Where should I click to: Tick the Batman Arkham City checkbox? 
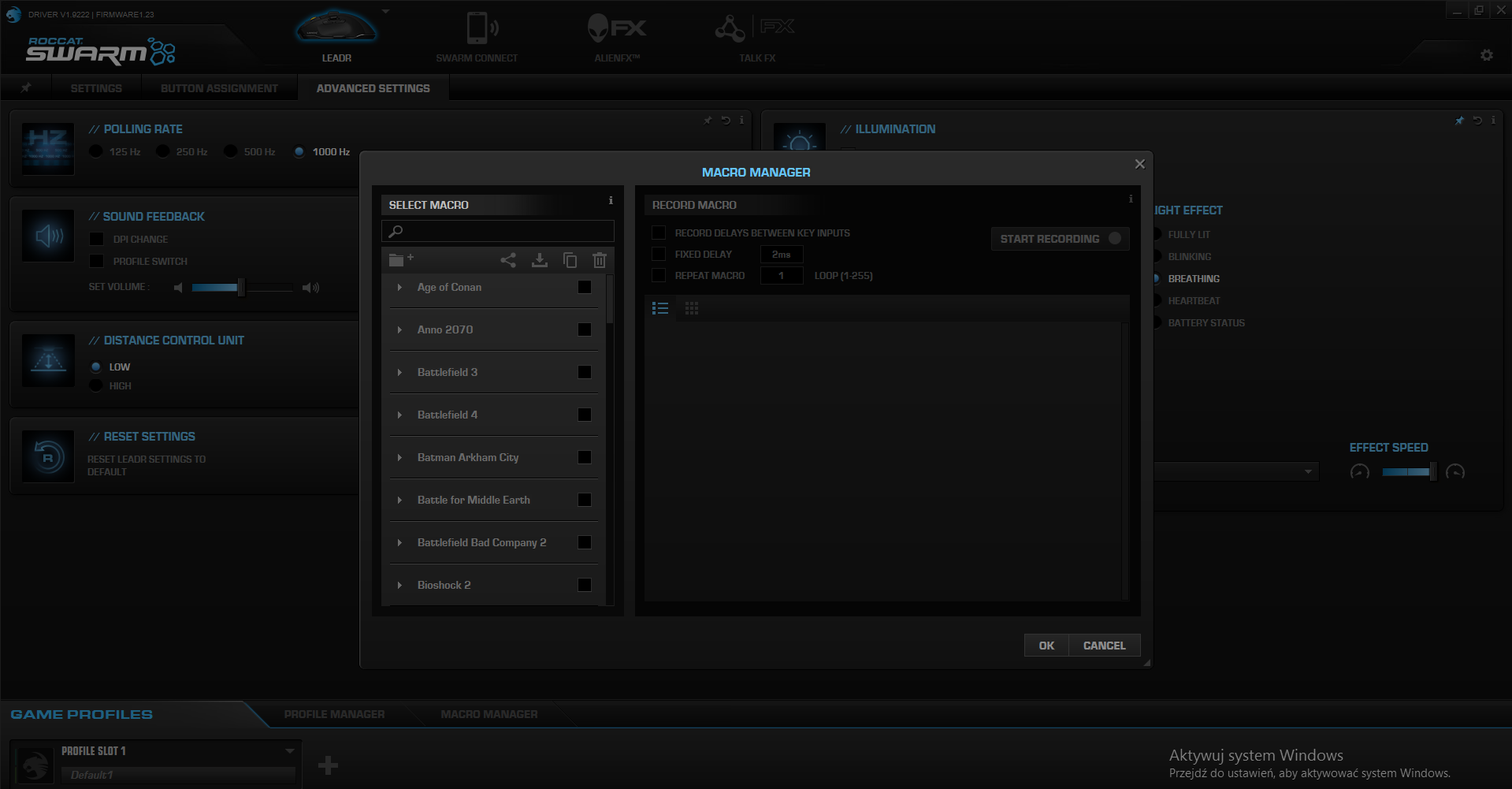[585, 457]
